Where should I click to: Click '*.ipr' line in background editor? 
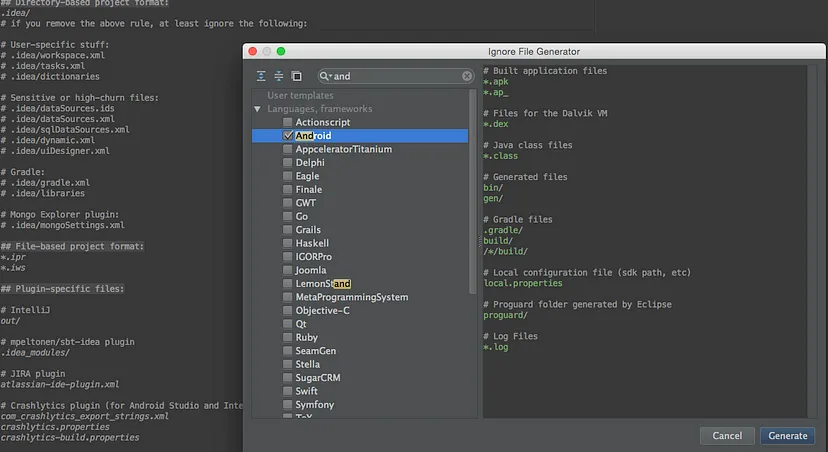13,257
